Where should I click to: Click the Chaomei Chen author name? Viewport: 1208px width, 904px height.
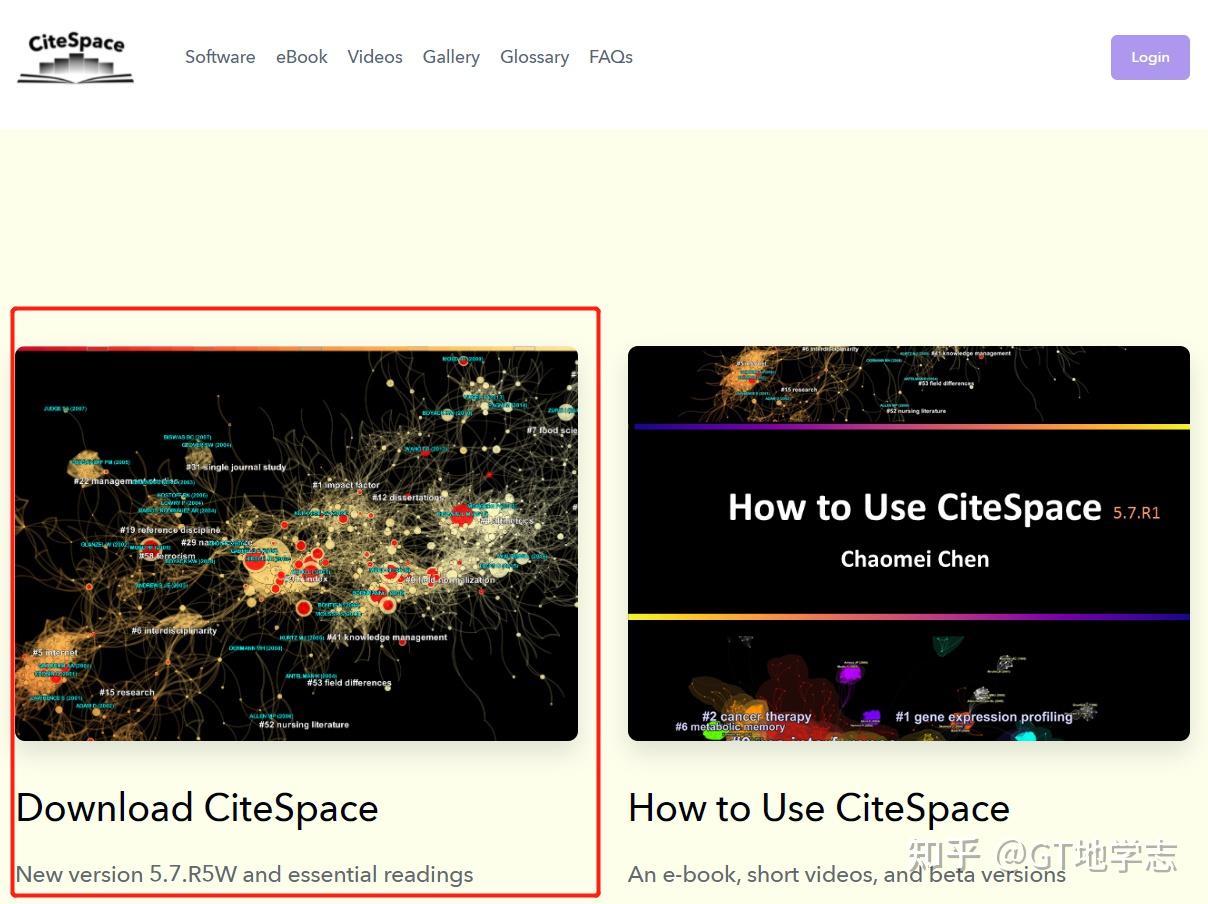coord(914,558)
